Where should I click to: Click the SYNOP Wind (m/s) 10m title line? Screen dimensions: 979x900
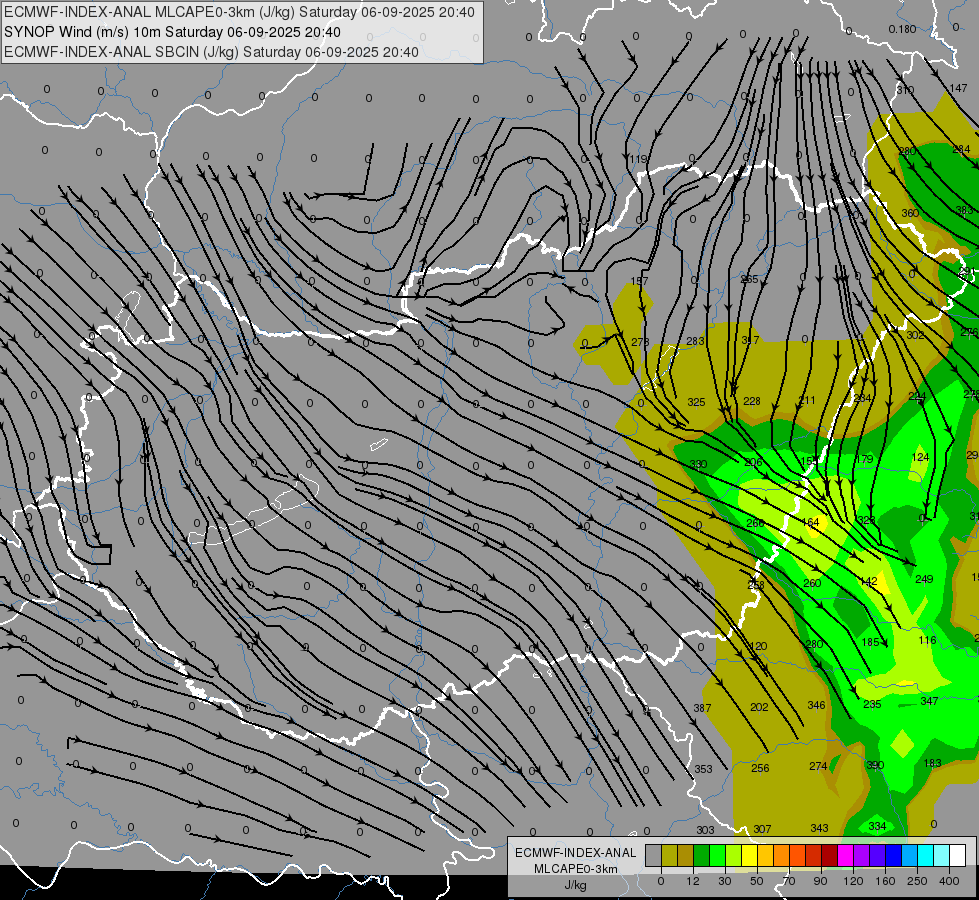point(172,32)
